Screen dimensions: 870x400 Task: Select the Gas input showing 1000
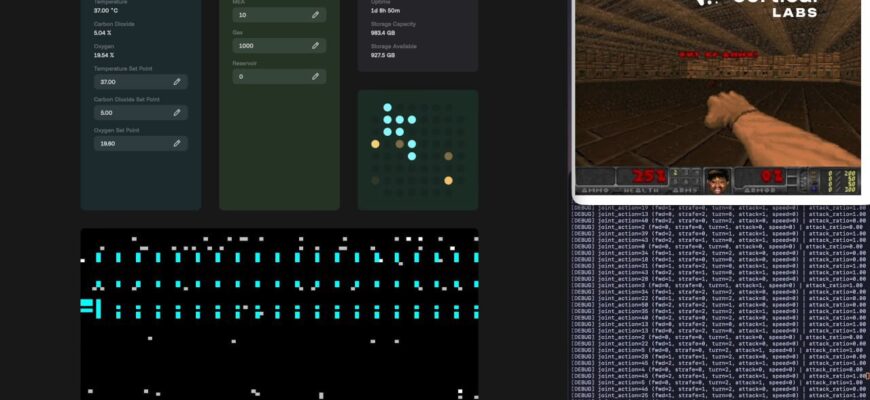[279, 45]
